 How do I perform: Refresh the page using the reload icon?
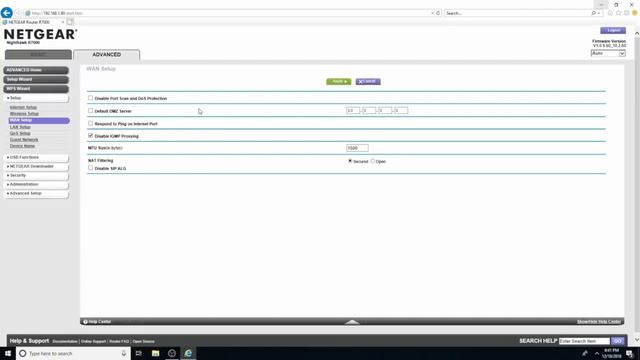click(438, 13)
